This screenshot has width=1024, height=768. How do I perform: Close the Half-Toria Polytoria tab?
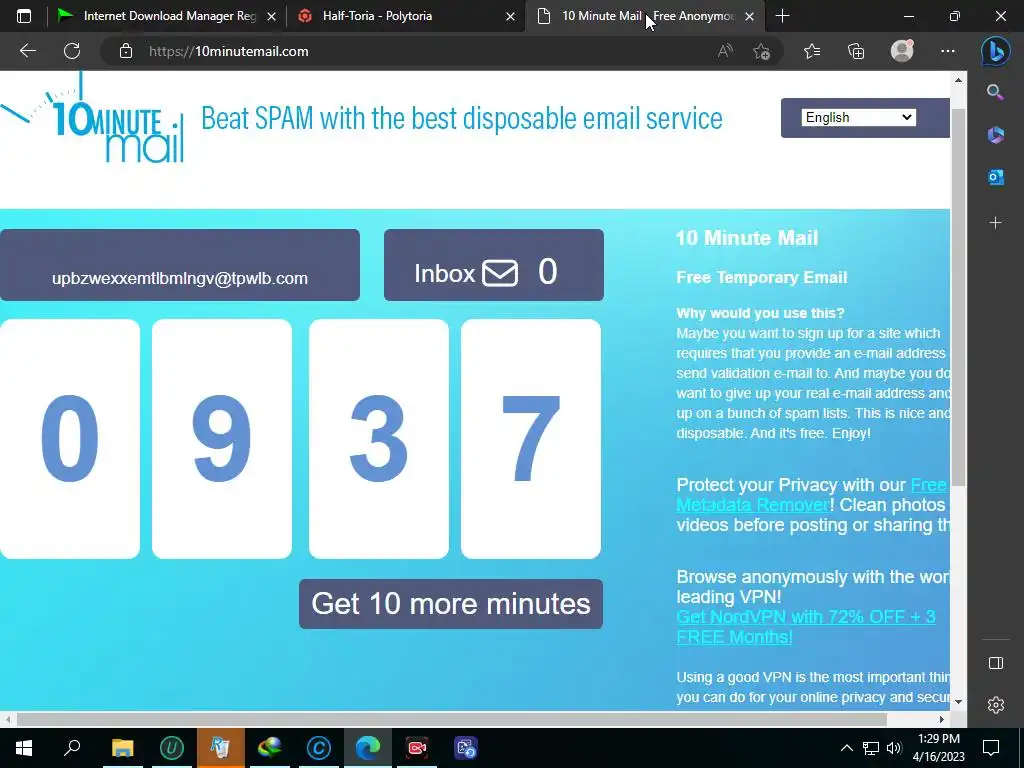(x=511, y=16)
